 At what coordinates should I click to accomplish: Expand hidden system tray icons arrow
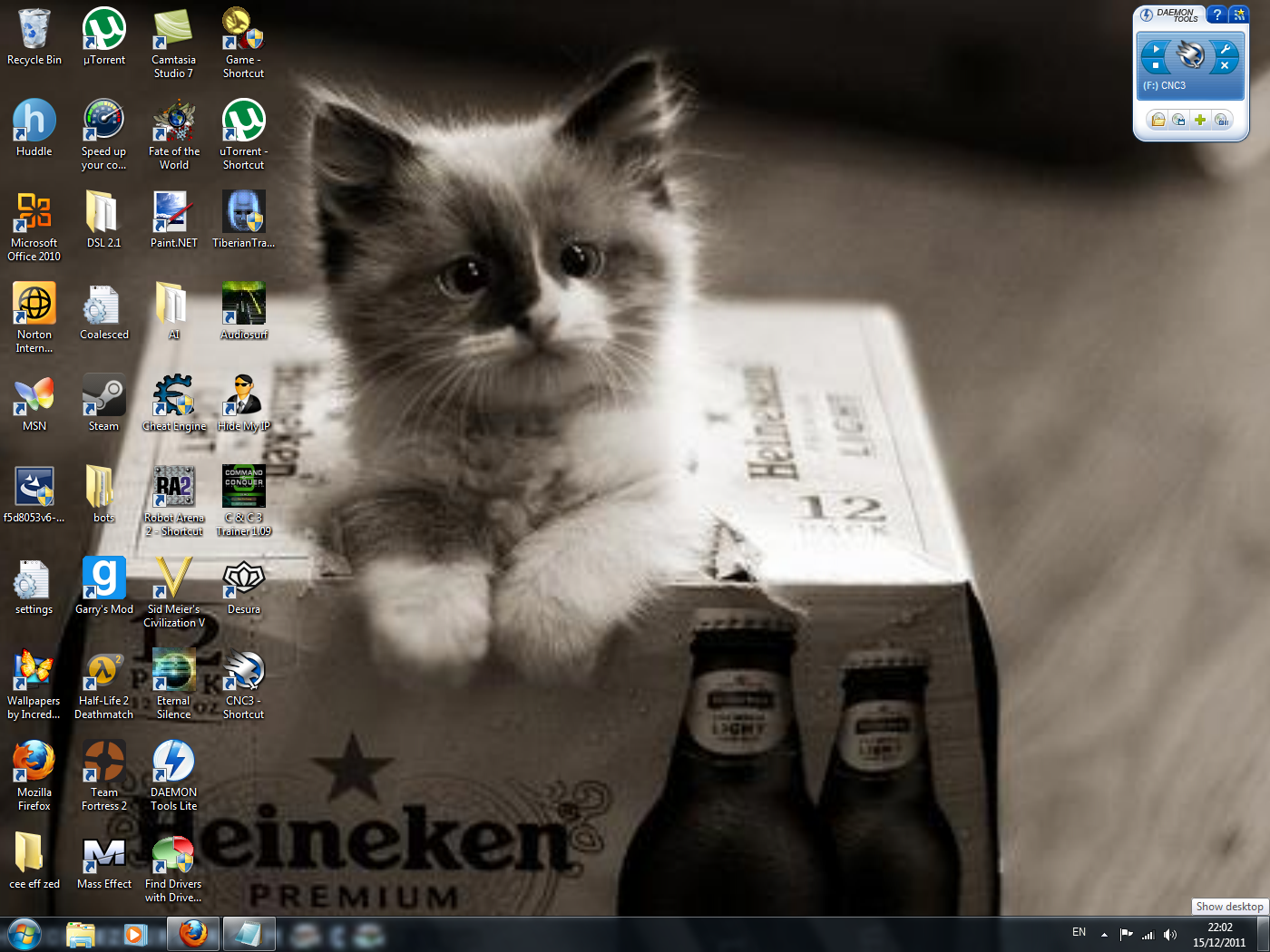1104,934
